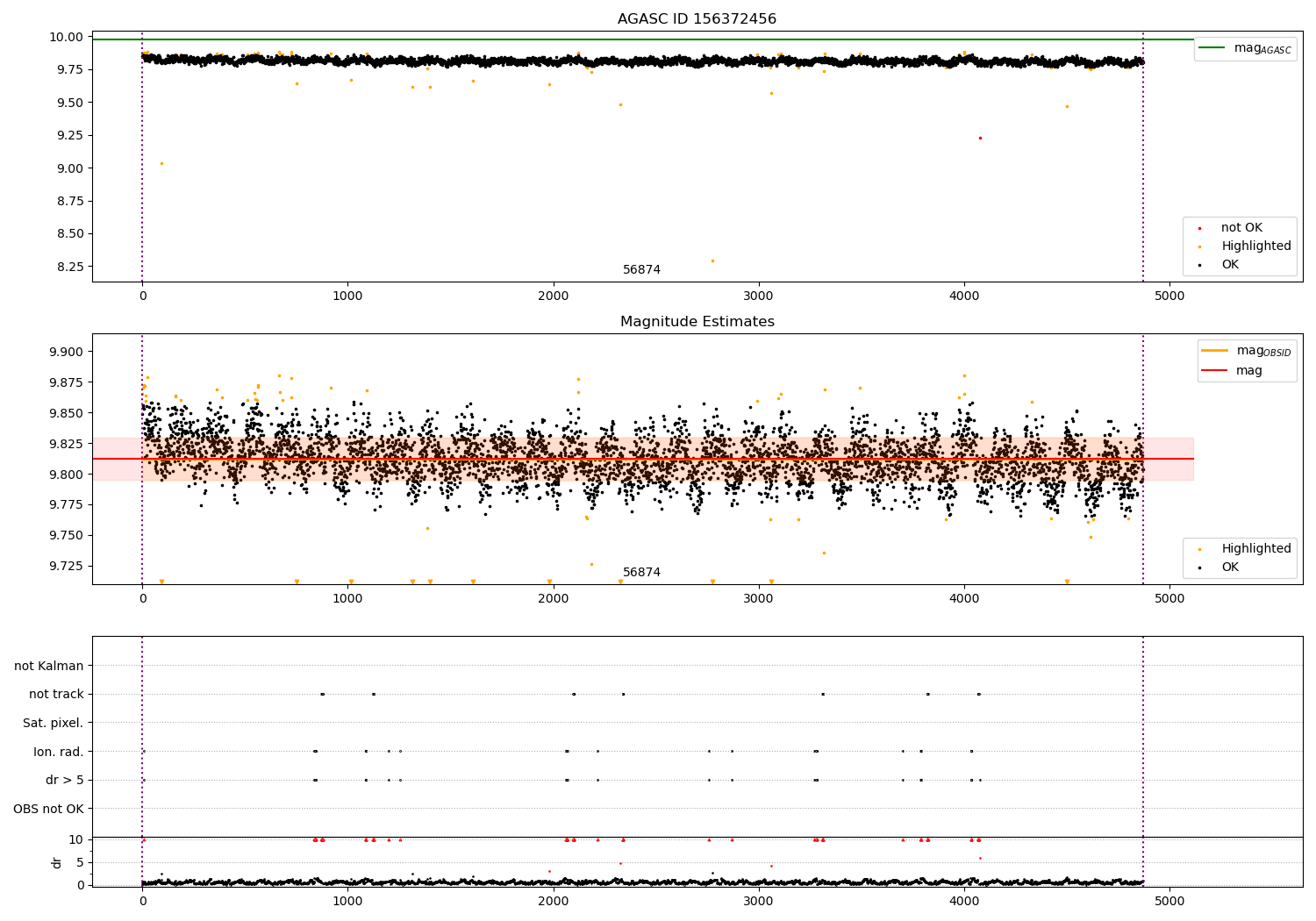Click the 56874 label in top plot
The height and width of the screenshot is (921, 1316).
tap(641, 270)
